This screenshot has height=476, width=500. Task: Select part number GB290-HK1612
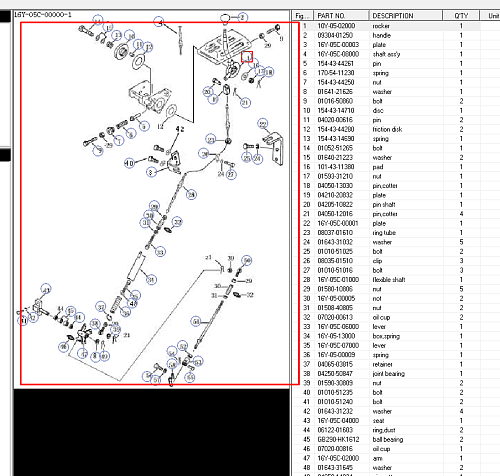(x=338, y=439)
